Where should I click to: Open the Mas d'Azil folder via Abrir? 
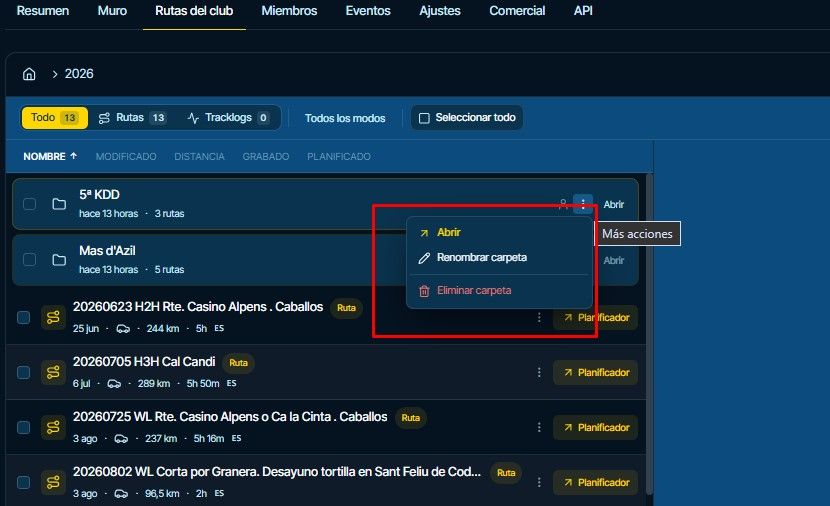point(614,260)
